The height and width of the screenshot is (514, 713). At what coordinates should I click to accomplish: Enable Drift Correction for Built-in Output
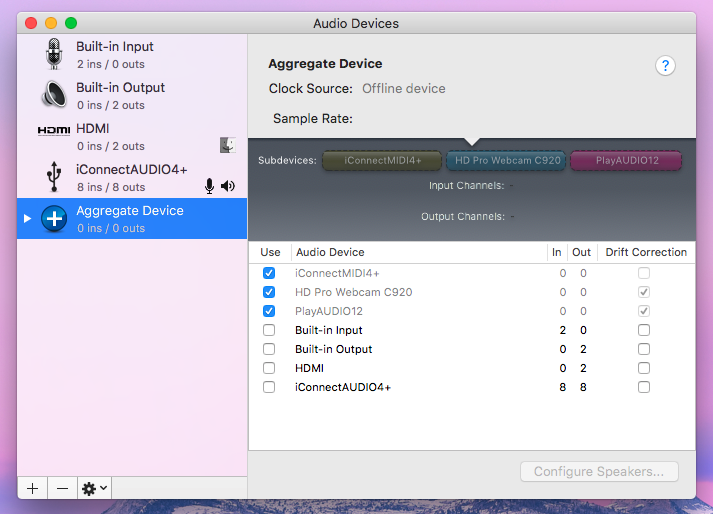[644, 349]
